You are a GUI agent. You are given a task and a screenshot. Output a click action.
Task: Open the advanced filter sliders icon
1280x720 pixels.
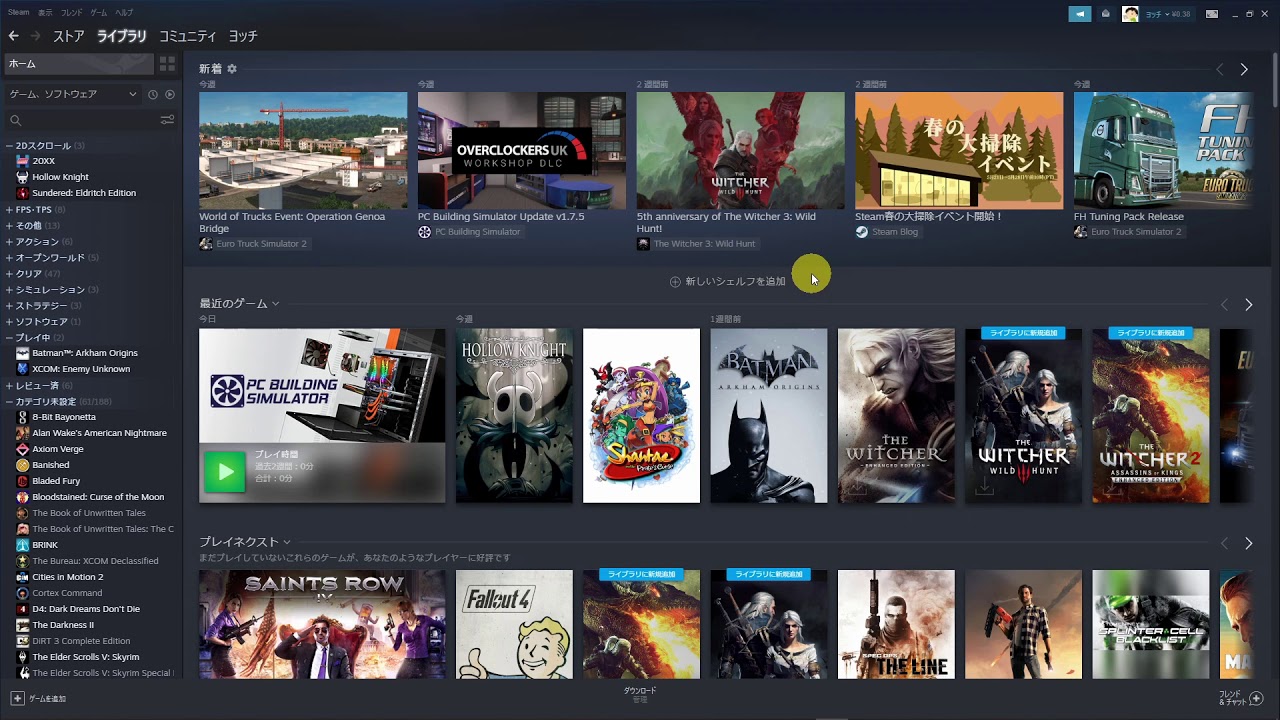click(x=167, y=120)
